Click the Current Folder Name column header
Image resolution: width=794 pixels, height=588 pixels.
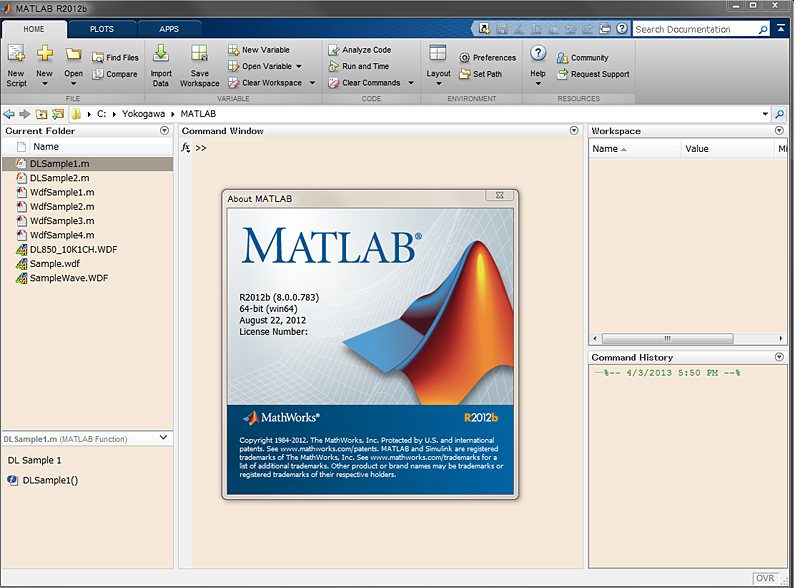coord(46,147)
